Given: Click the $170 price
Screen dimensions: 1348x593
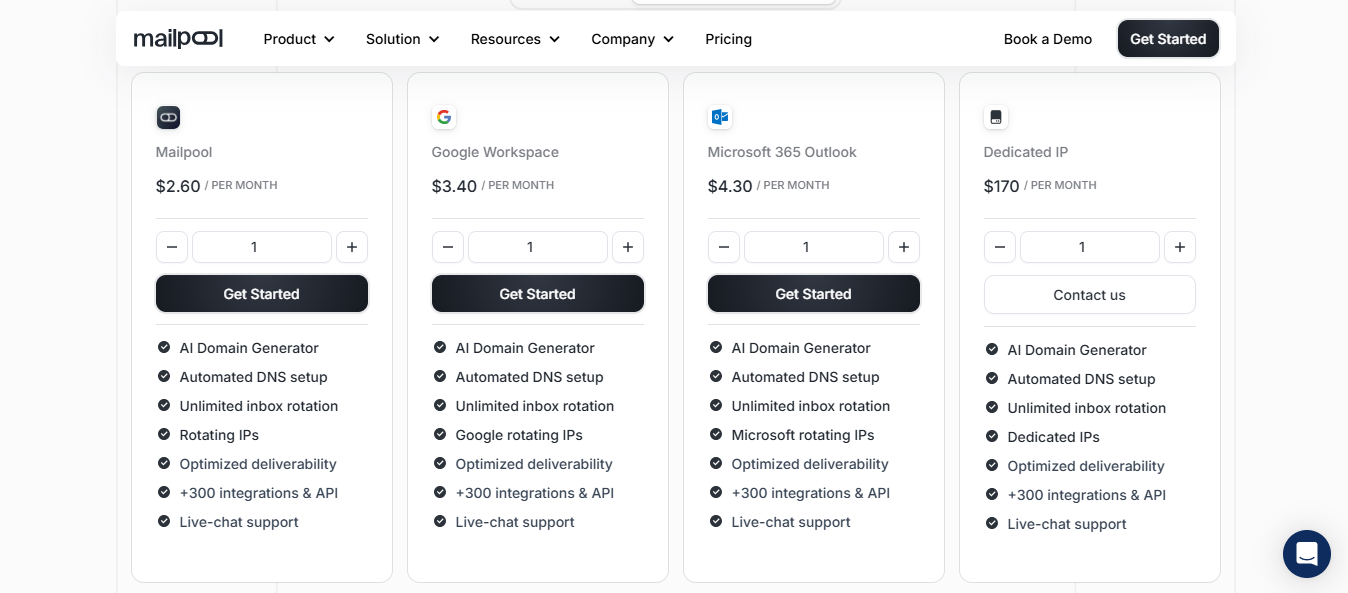Looking at the screenshot, I should click(1002, 186).
